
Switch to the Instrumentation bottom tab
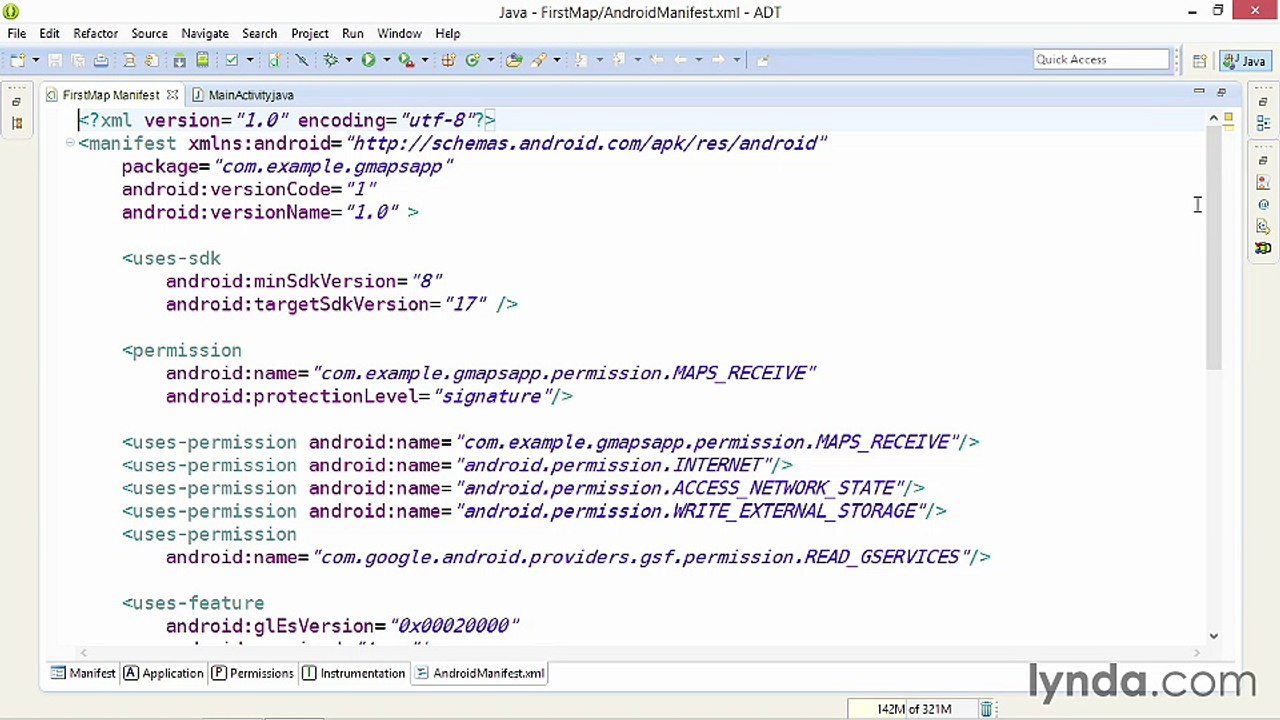(x=354, y=673)
